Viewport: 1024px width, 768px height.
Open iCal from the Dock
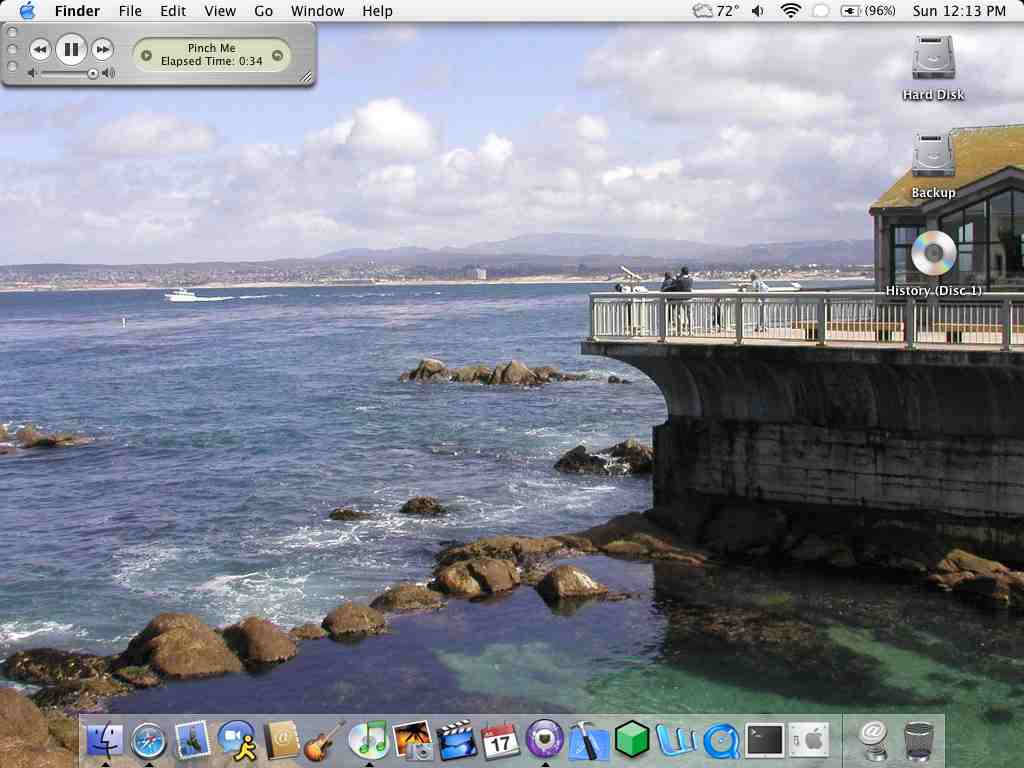[500, 741]
